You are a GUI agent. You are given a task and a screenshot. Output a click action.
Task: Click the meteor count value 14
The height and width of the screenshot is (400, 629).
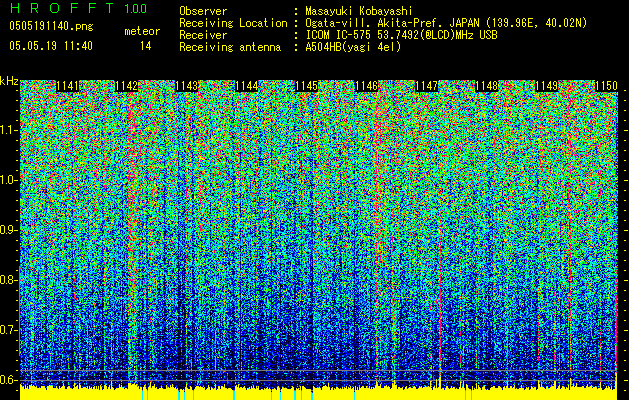[146, 46]
